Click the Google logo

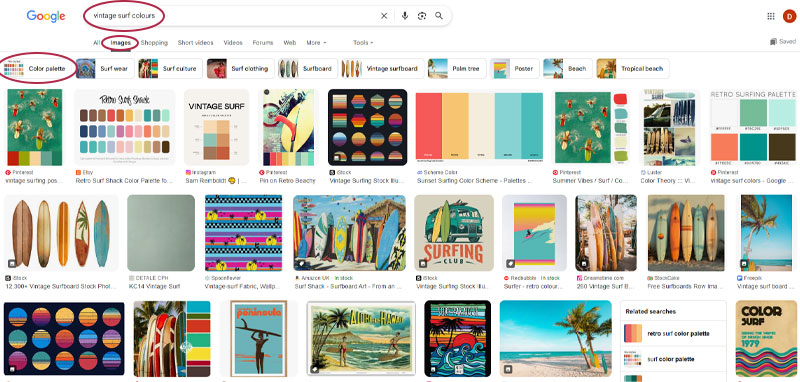46,16
